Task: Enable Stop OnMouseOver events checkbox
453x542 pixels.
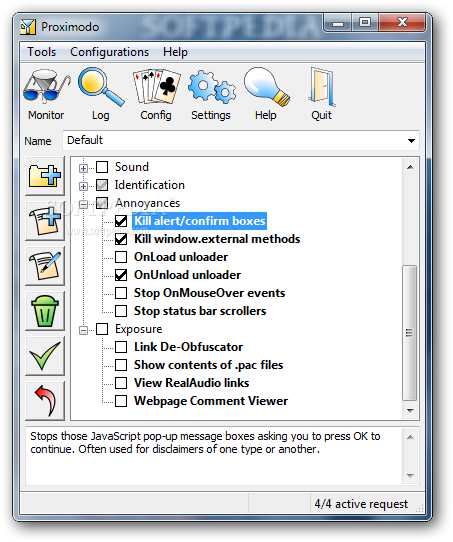Action: tap(121, 293)
